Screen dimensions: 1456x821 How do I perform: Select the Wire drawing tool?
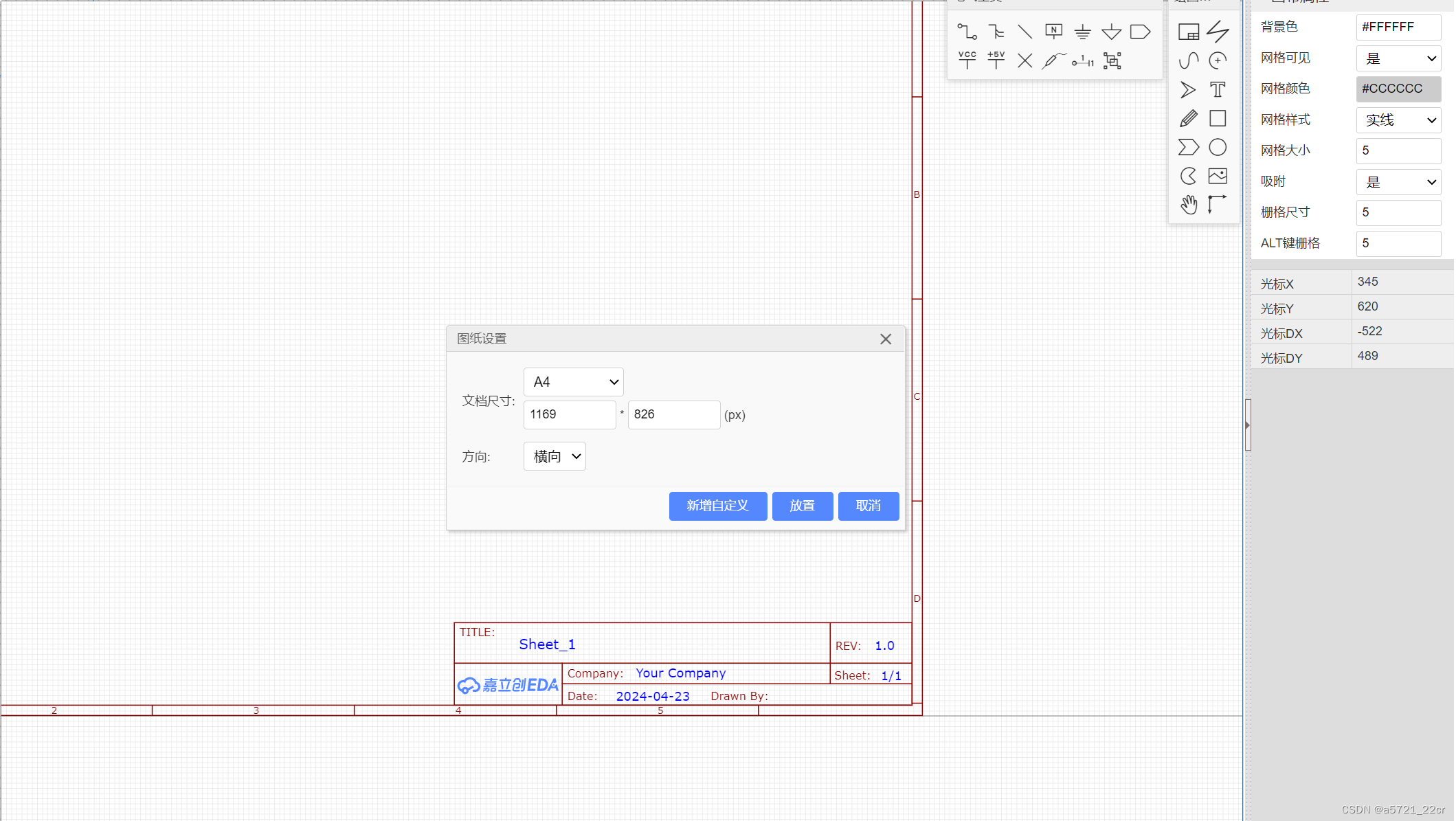coord(967,32)
